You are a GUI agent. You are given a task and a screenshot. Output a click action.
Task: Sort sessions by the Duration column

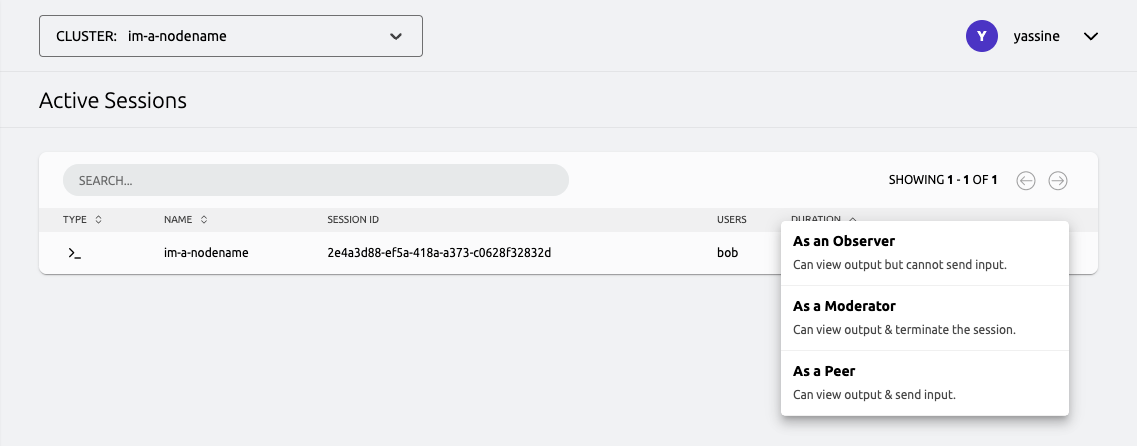click(823, 219)
